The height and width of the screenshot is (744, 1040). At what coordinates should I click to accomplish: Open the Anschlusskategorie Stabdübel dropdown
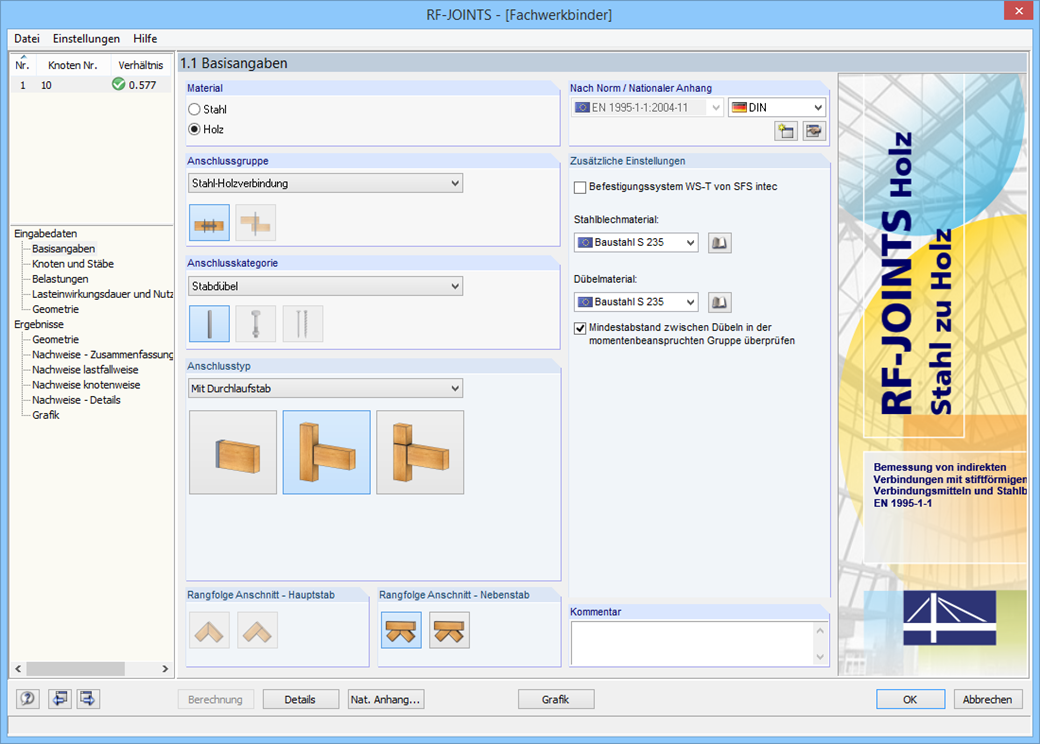point(326,286)
